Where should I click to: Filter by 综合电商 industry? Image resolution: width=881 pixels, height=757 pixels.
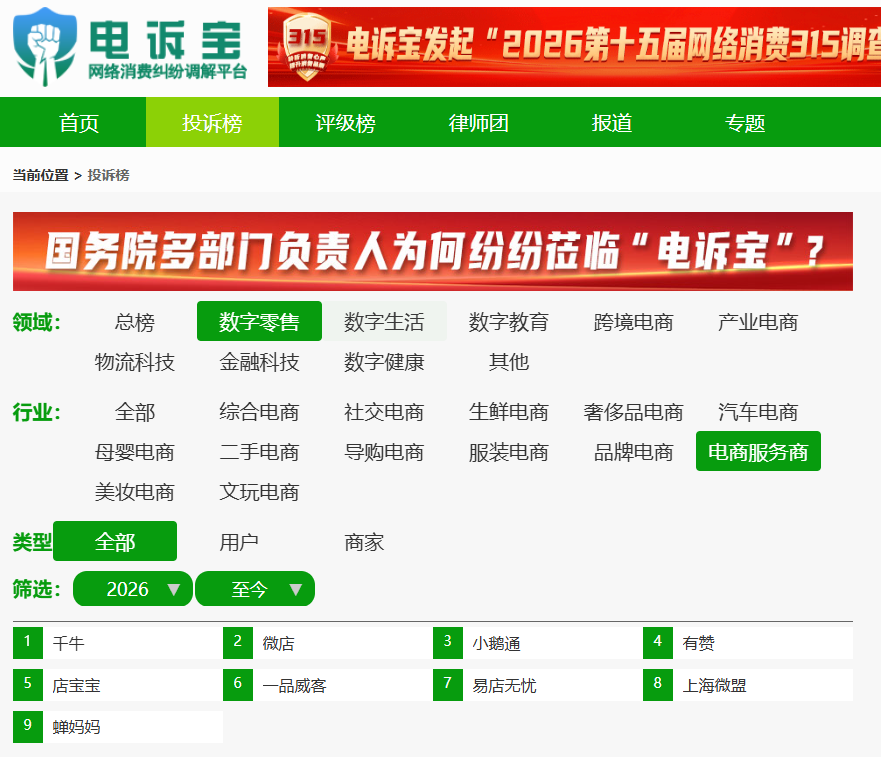[x=260, y=412]
